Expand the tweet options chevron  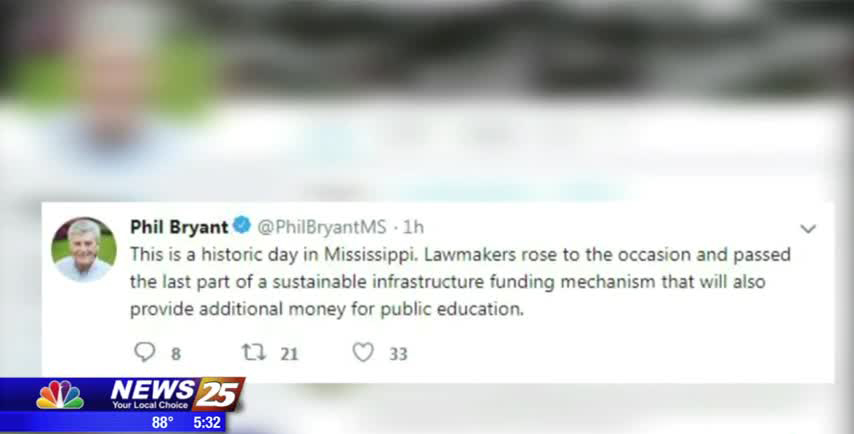click(x=808, y=229)
